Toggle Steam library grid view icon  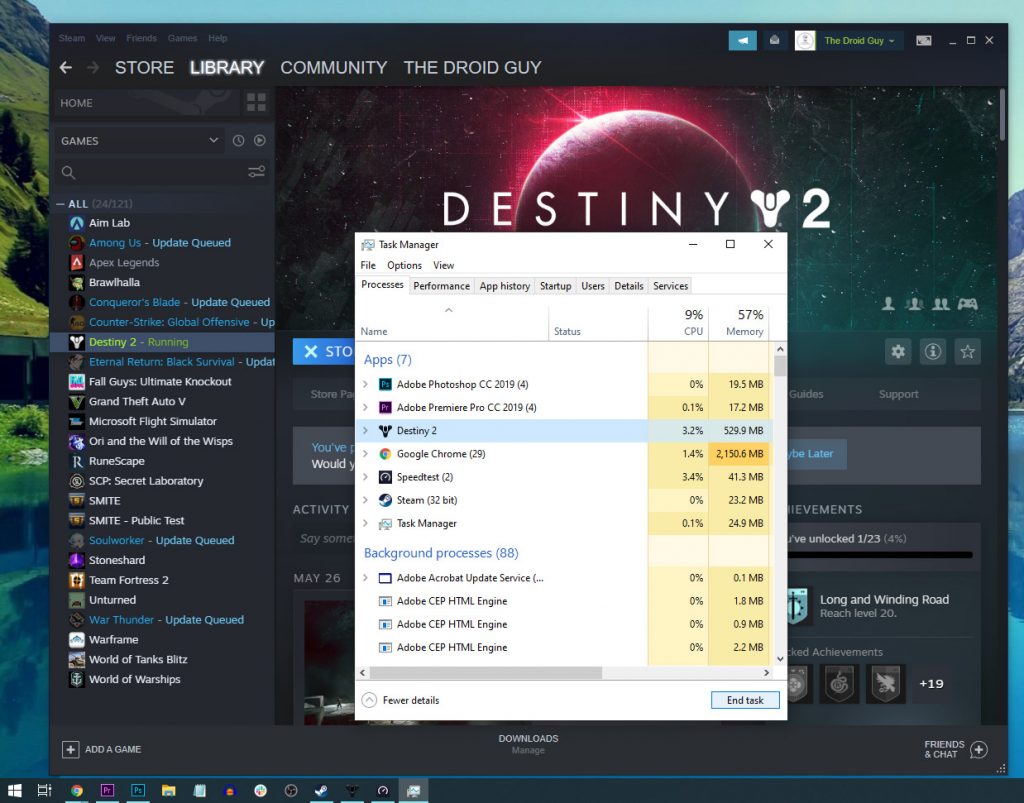256,102
